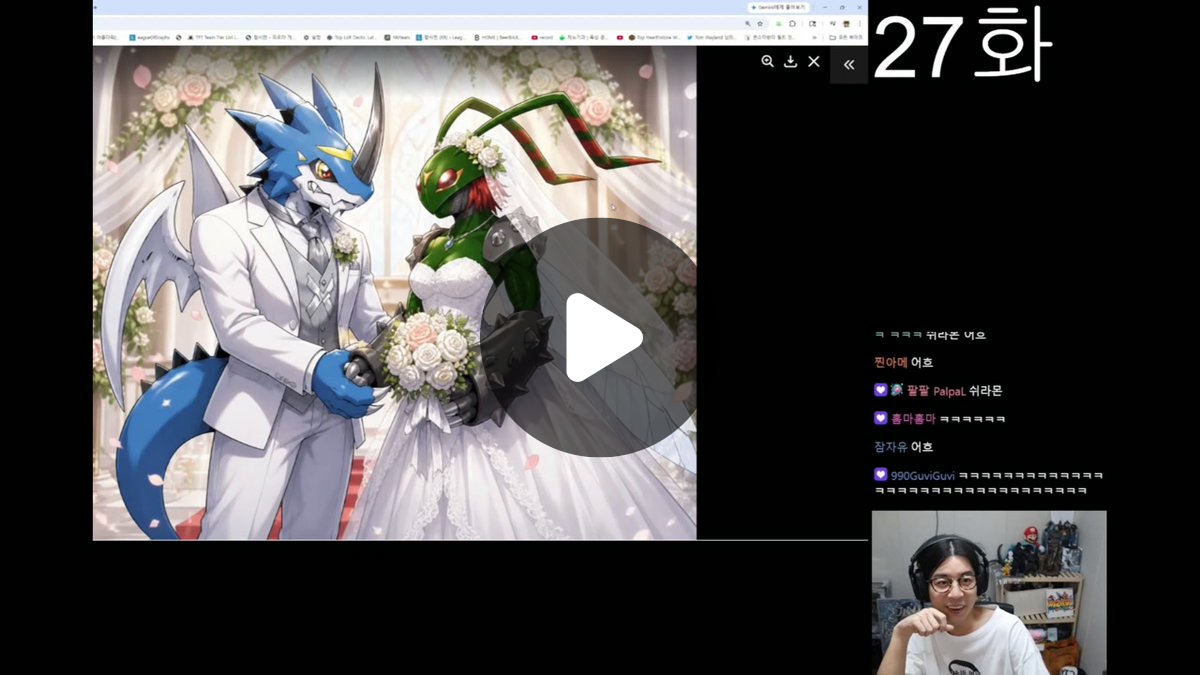
Task: Open the browser profile avatar icon
Action: point(846,23)
